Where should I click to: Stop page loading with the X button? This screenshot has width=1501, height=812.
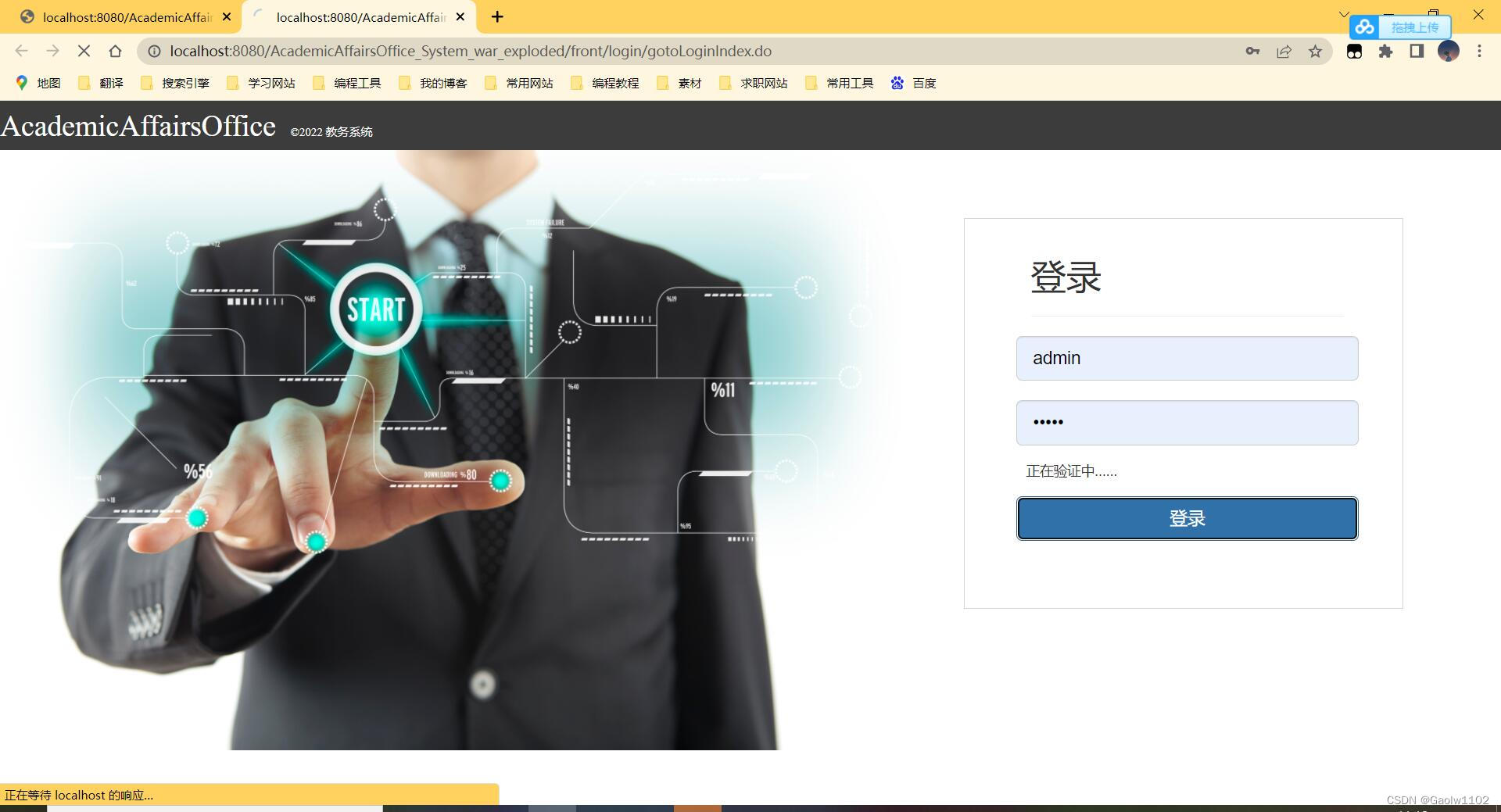[84, 51]
